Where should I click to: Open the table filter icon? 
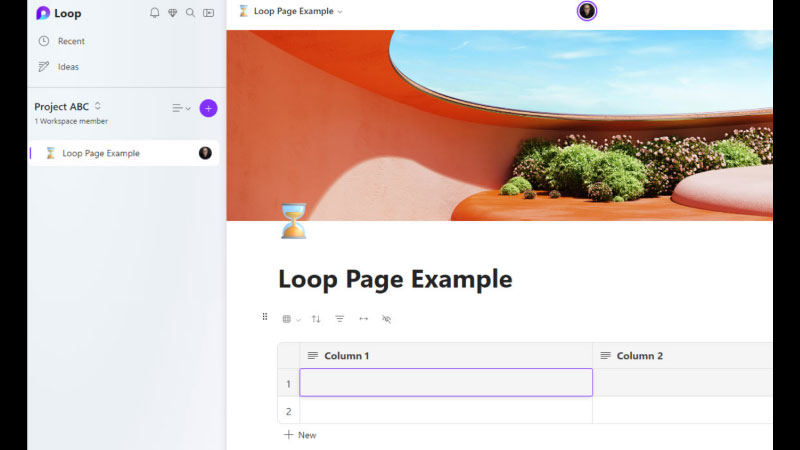(x=339, y=319)
